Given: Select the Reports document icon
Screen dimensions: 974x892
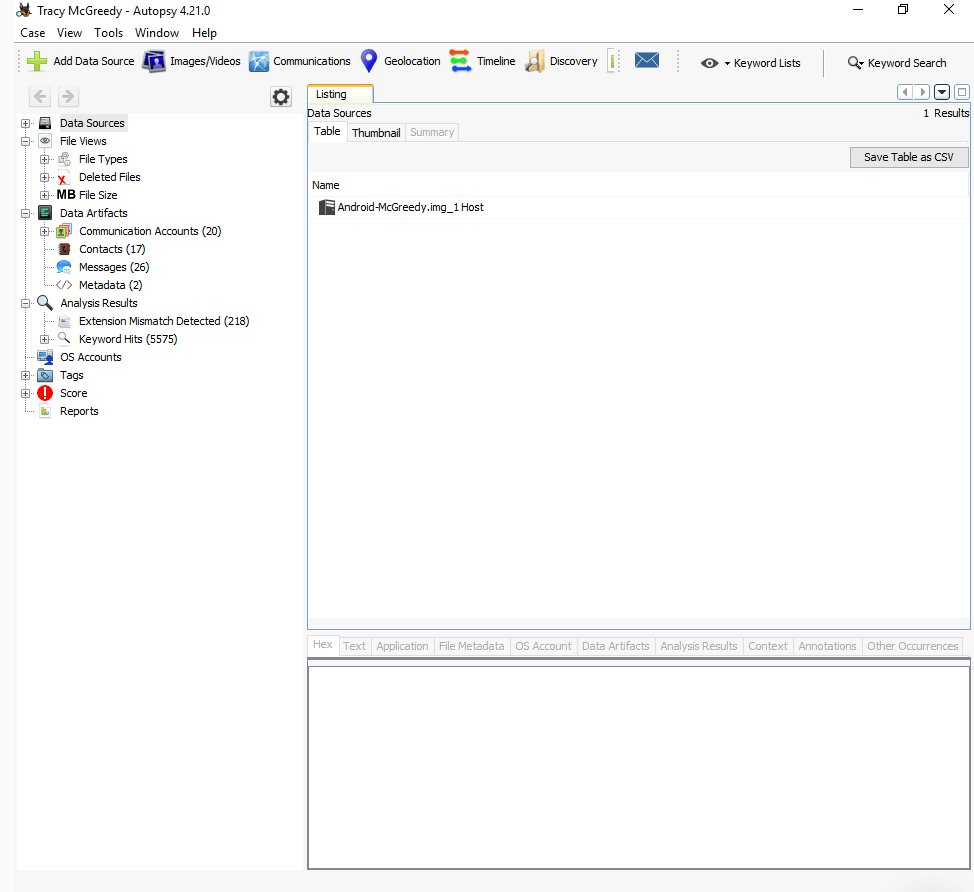Looking at the screenshot, I should tap(45, 411).
